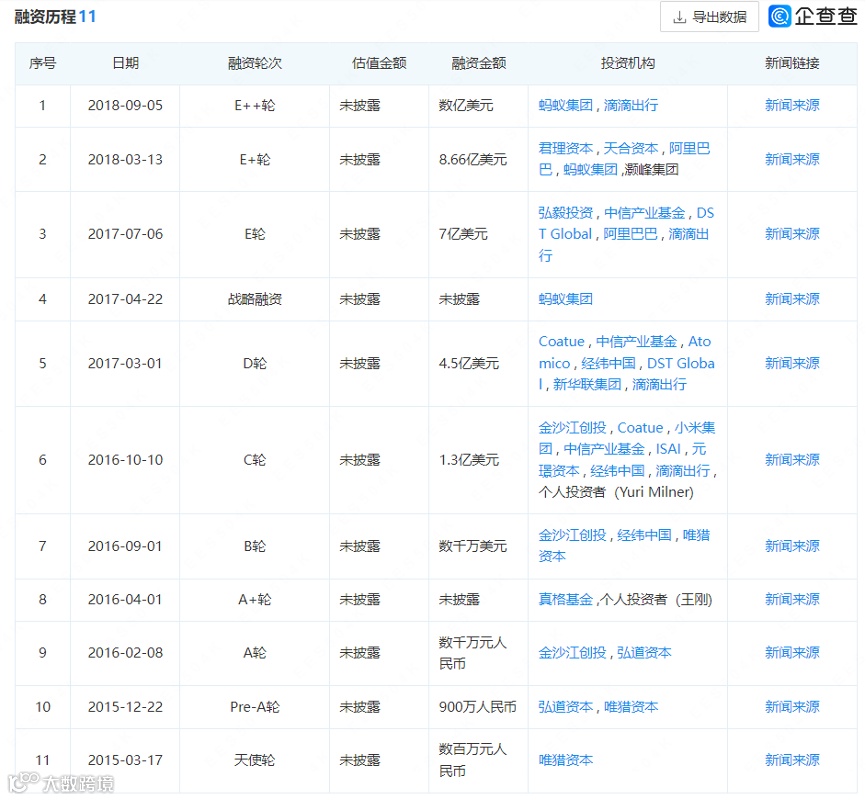Click 弘道资本 in the Pre-A轮 row
Image resolution: width=866 pixels, height=800 pixels.
(566, 707)
